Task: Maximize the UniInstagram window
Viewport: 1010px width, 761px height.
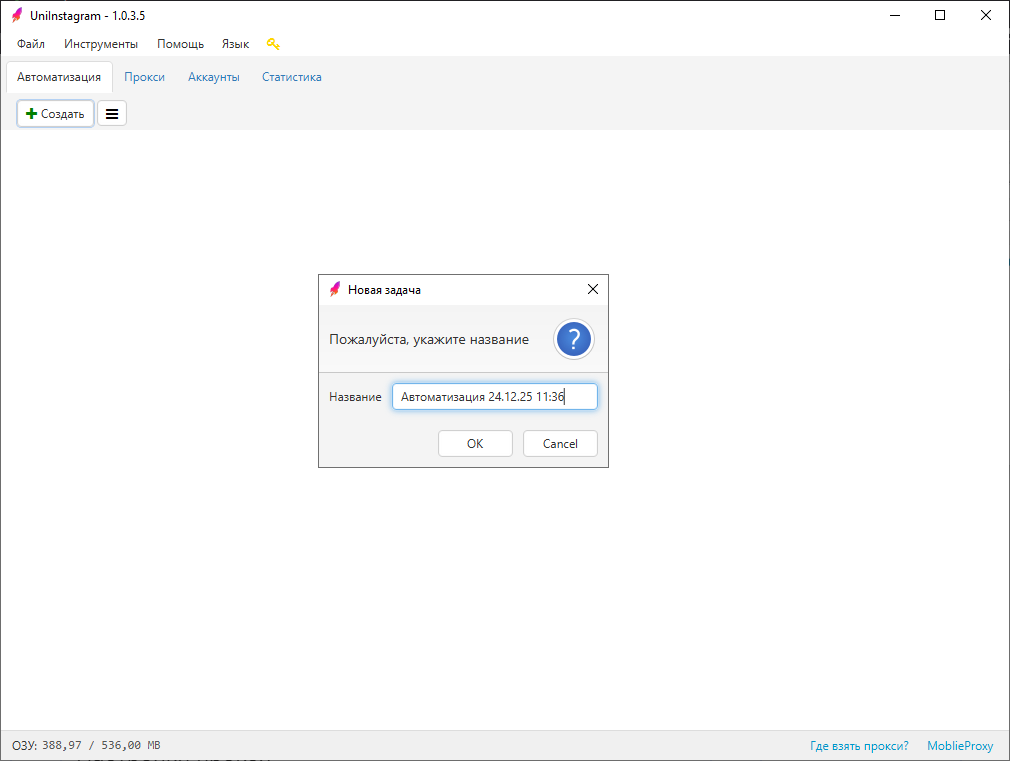Action: (940, 15)
